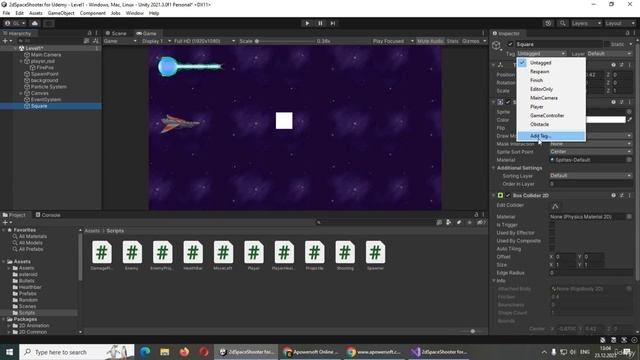Click the Edit Collider button icon
This screenshot has width=640, height=360.
click(555, 206)
